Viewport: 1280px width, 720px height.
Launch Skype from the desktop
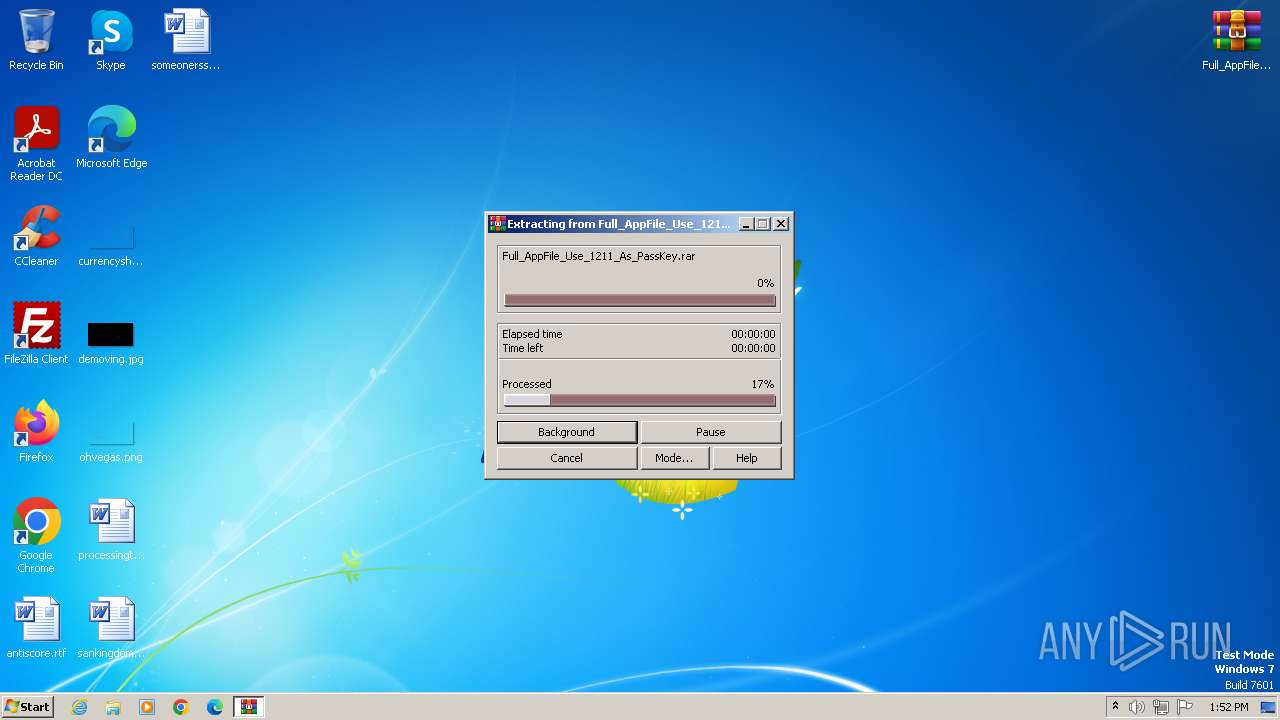(111, 40)
